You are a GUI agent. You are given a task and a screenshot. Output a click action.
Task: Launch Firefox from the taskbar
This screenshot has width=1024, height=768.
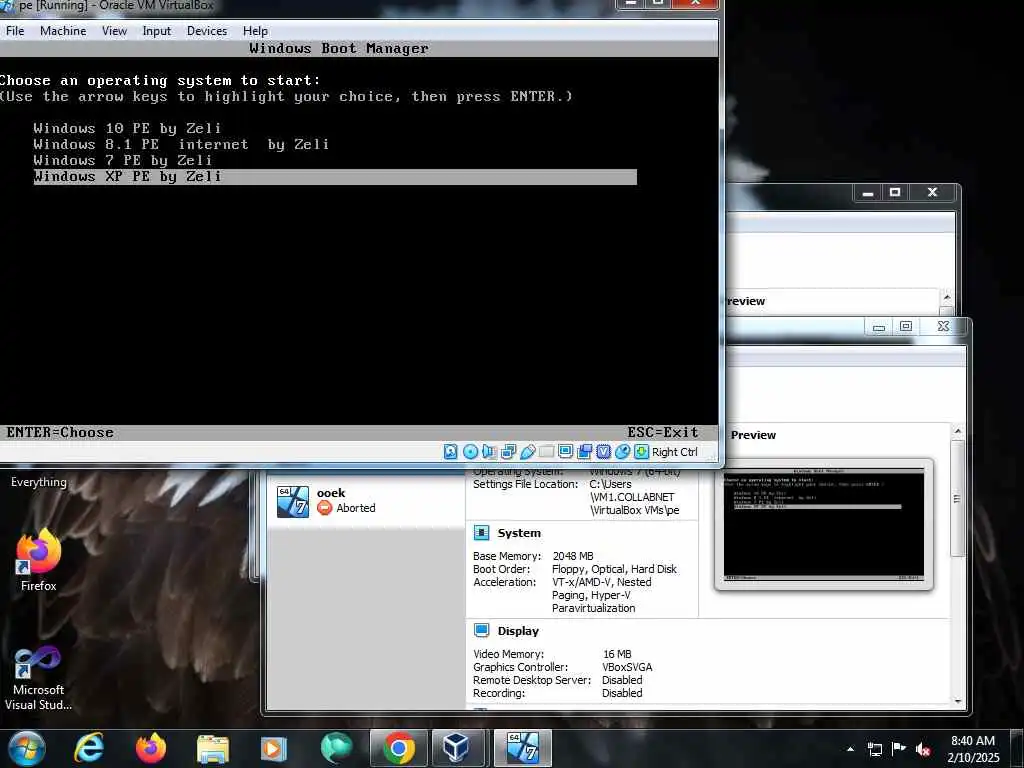tap(150, 748)
